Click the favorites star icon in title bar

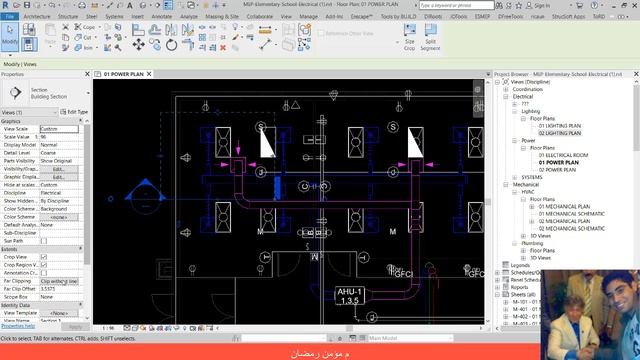click(x=518, y=5)
